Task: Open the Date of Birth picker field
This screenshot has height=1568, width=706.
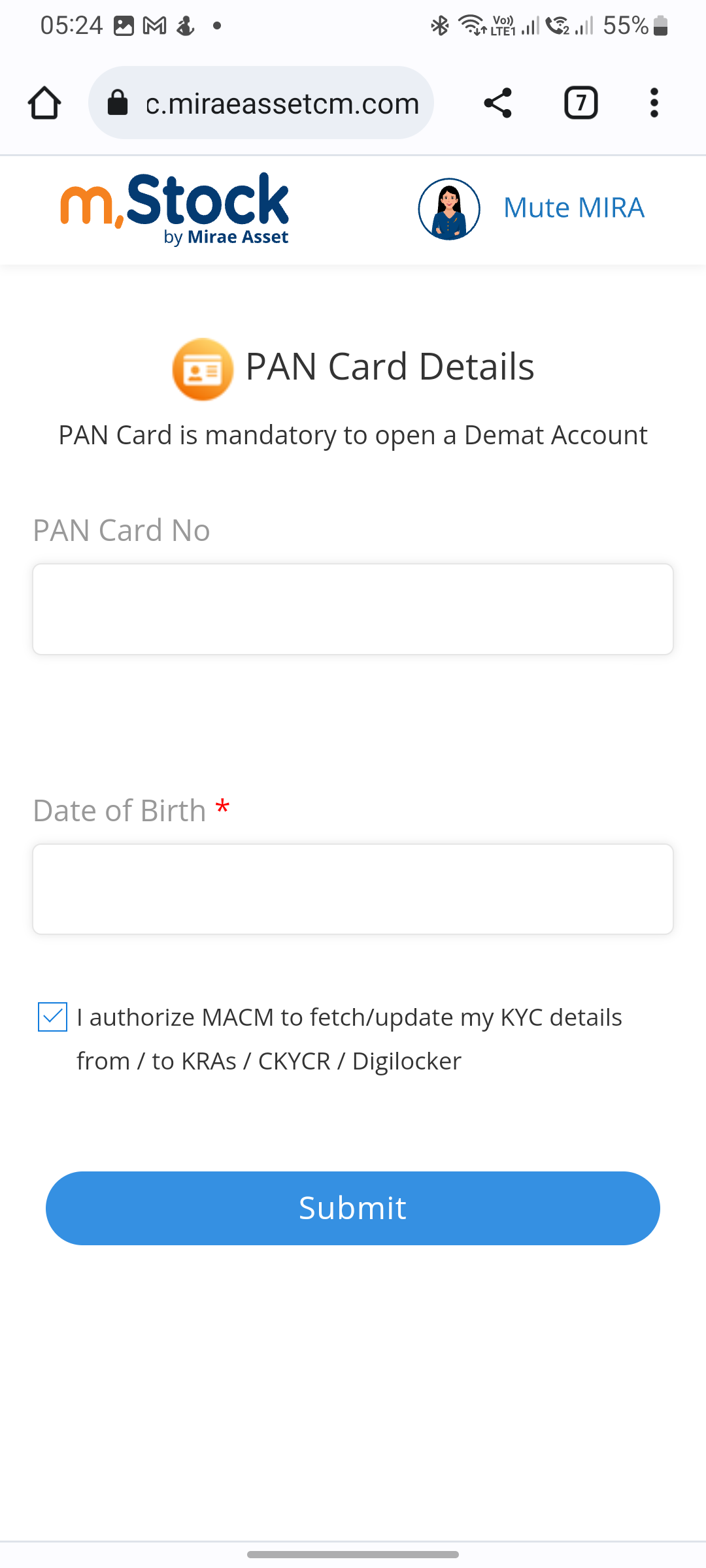Action: click(x=353, y=889)
